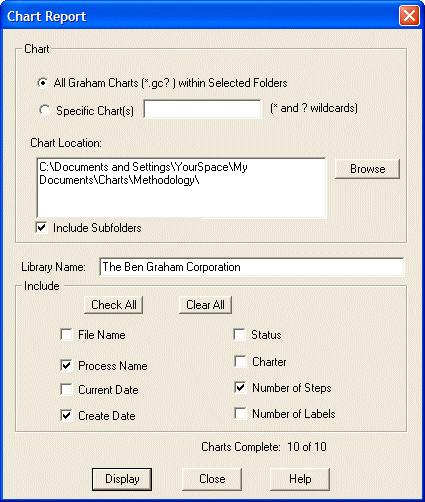
Task: Select All Graham Charts within Selected Folders option
Action: pos(43,83)
